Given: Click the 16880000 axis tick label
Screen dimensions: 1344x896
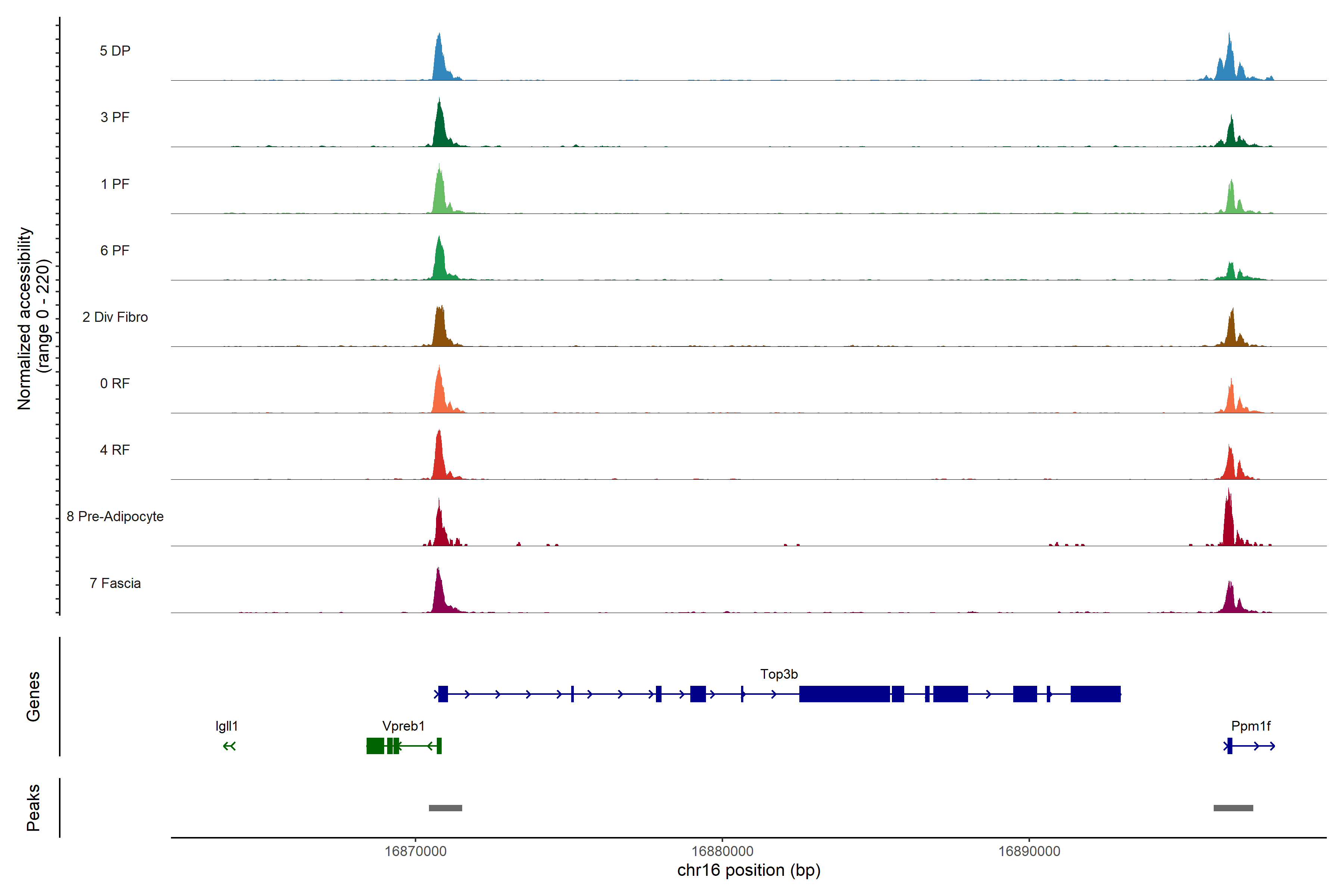Looking at the screenshot, I should [722, 851].
